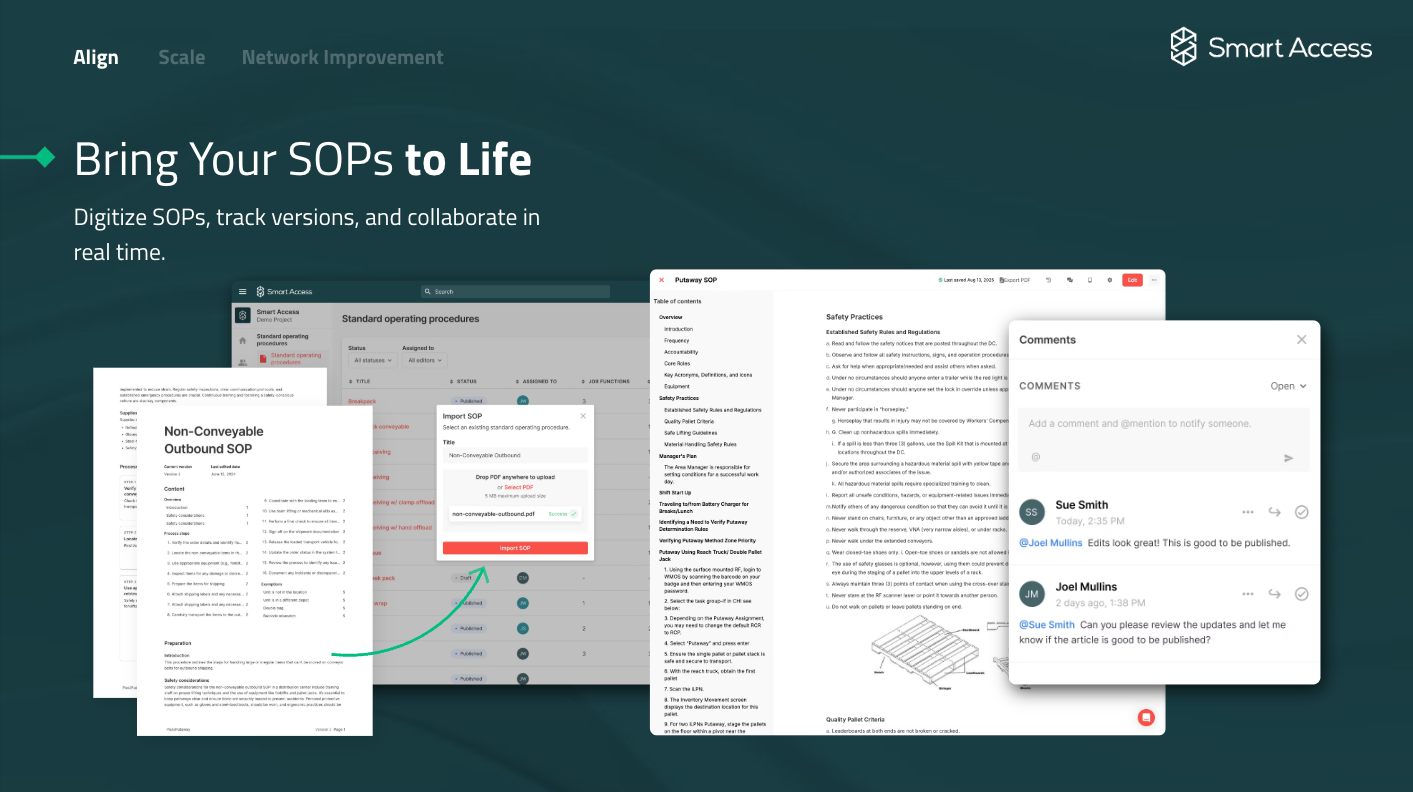Switch to the Network Improvement tab
The width and height of the screenshot is (1413, 792).
tap(343, 58)
